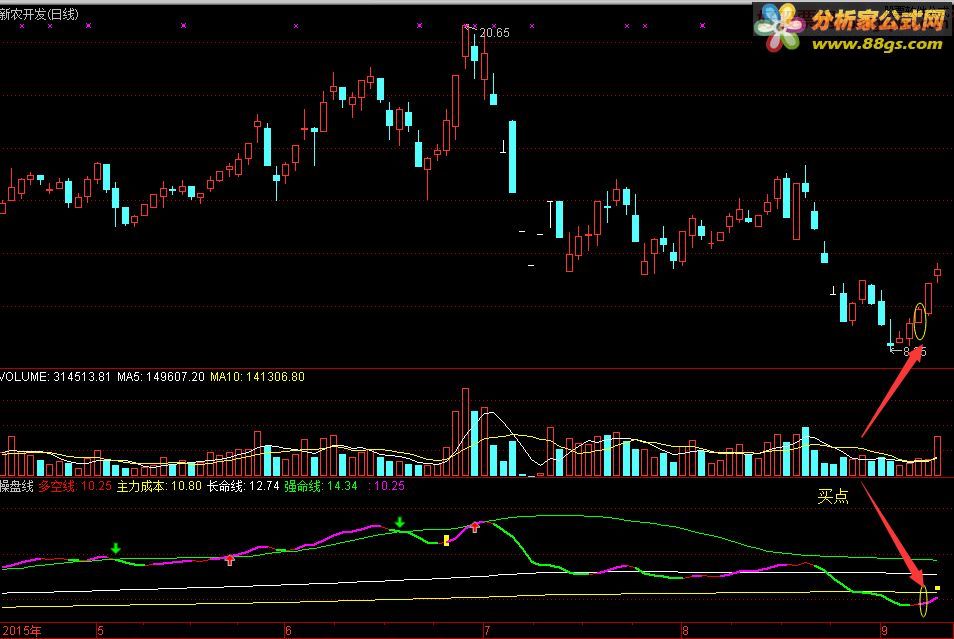Click green down-arrow signal between months 6 and 7
This screenshot has width=954, height=639.
coord(400,522)
